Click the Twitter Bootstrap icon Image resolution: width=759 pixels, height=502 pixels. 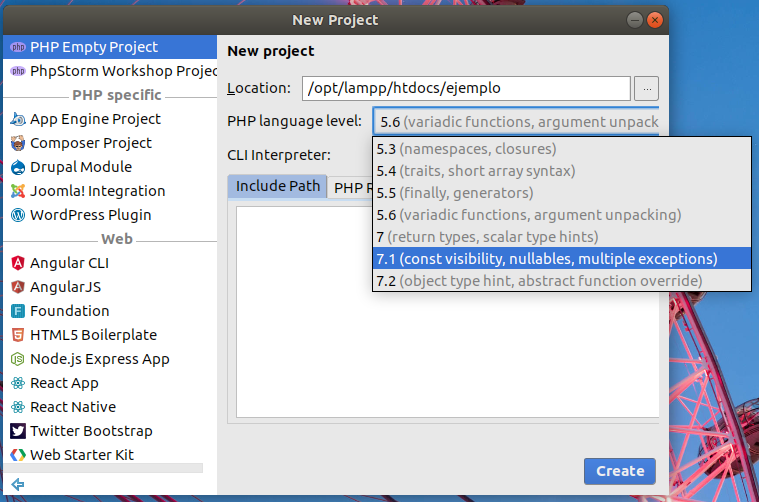pyautogui.click(x=18, y=431)
